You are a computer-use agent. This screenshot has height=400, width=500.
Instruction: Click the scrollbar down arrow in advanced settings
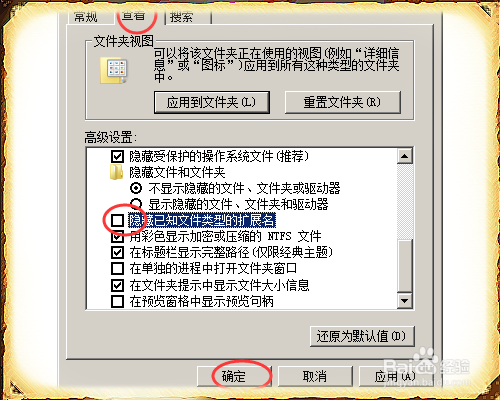coord(405,301)
